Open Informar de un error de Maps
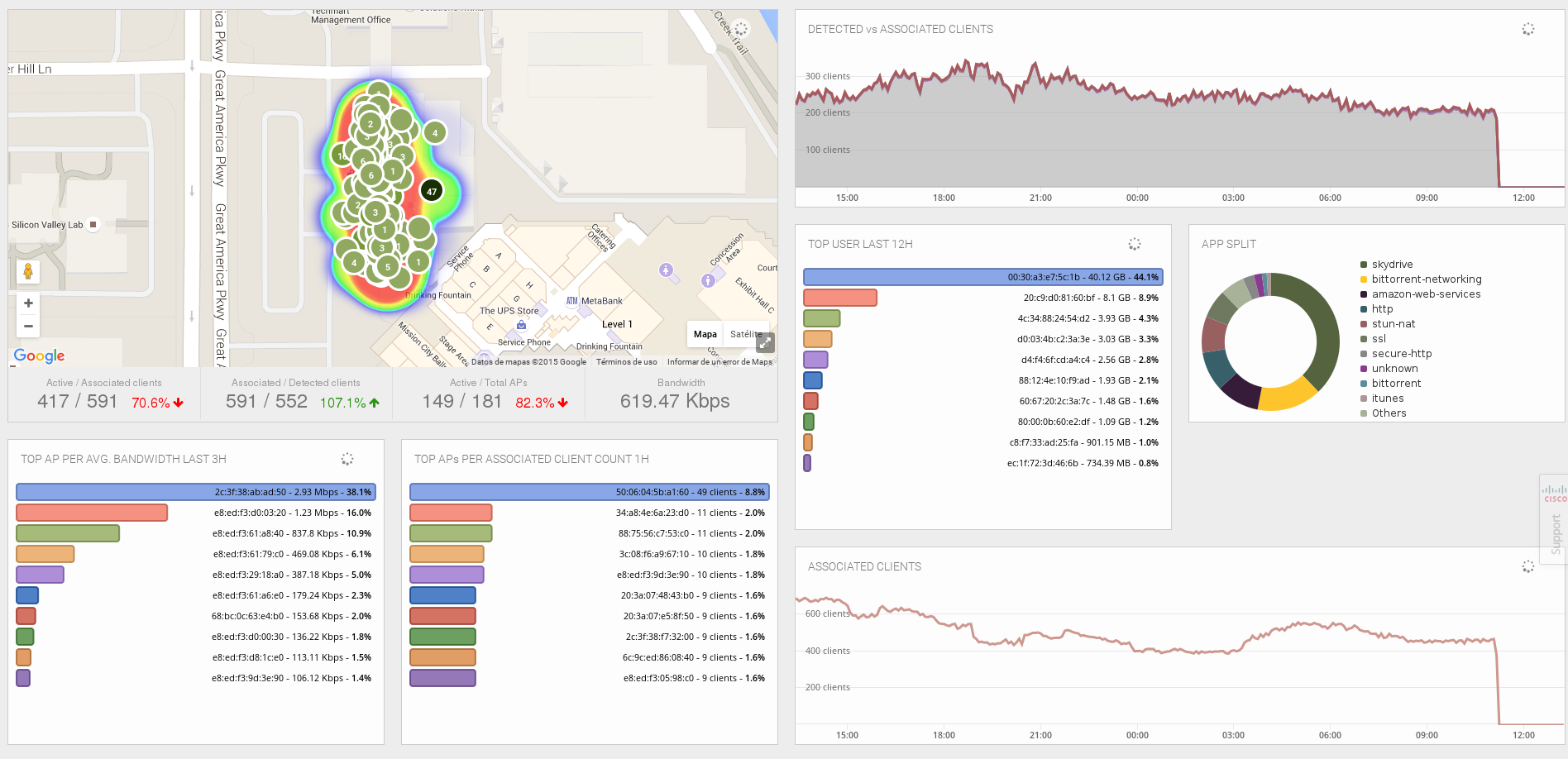The image size is (1568, 759). 719,361
